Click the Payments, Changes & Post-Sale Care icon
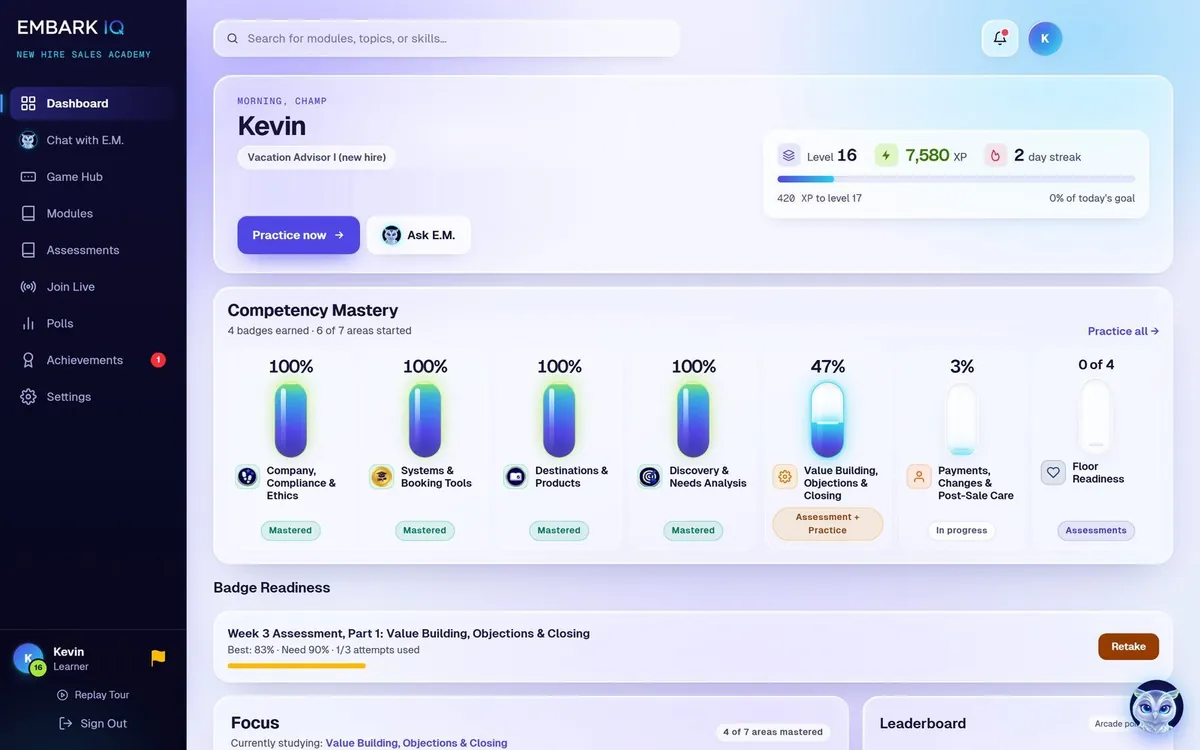Viewport: 1200px width, 750px height. (x=919, y=476)
